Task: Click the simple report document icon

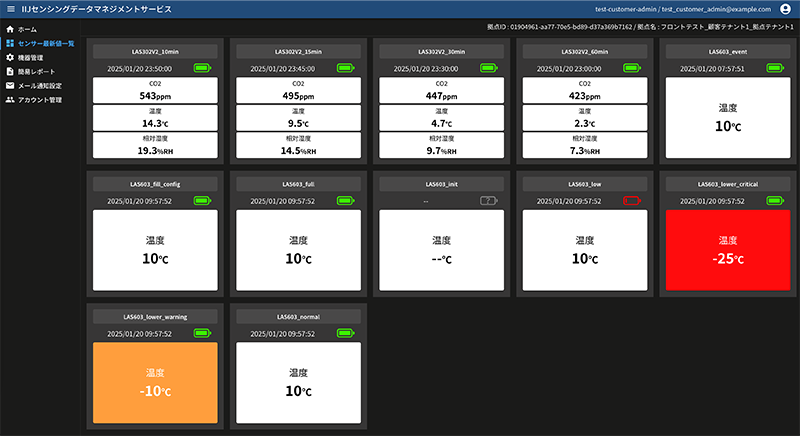Action: point(10,72)
